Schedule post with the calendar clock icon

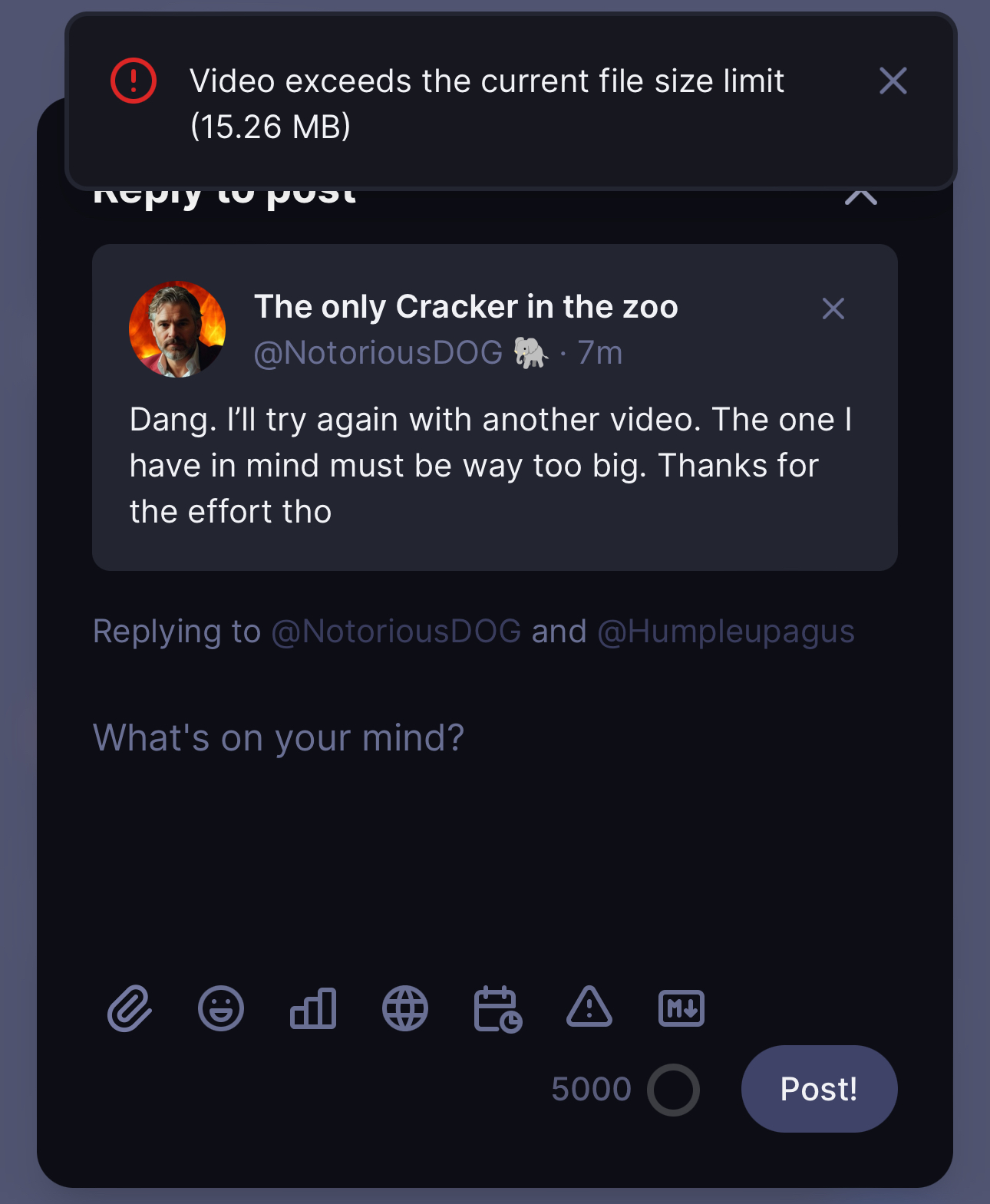[498, 1008]
